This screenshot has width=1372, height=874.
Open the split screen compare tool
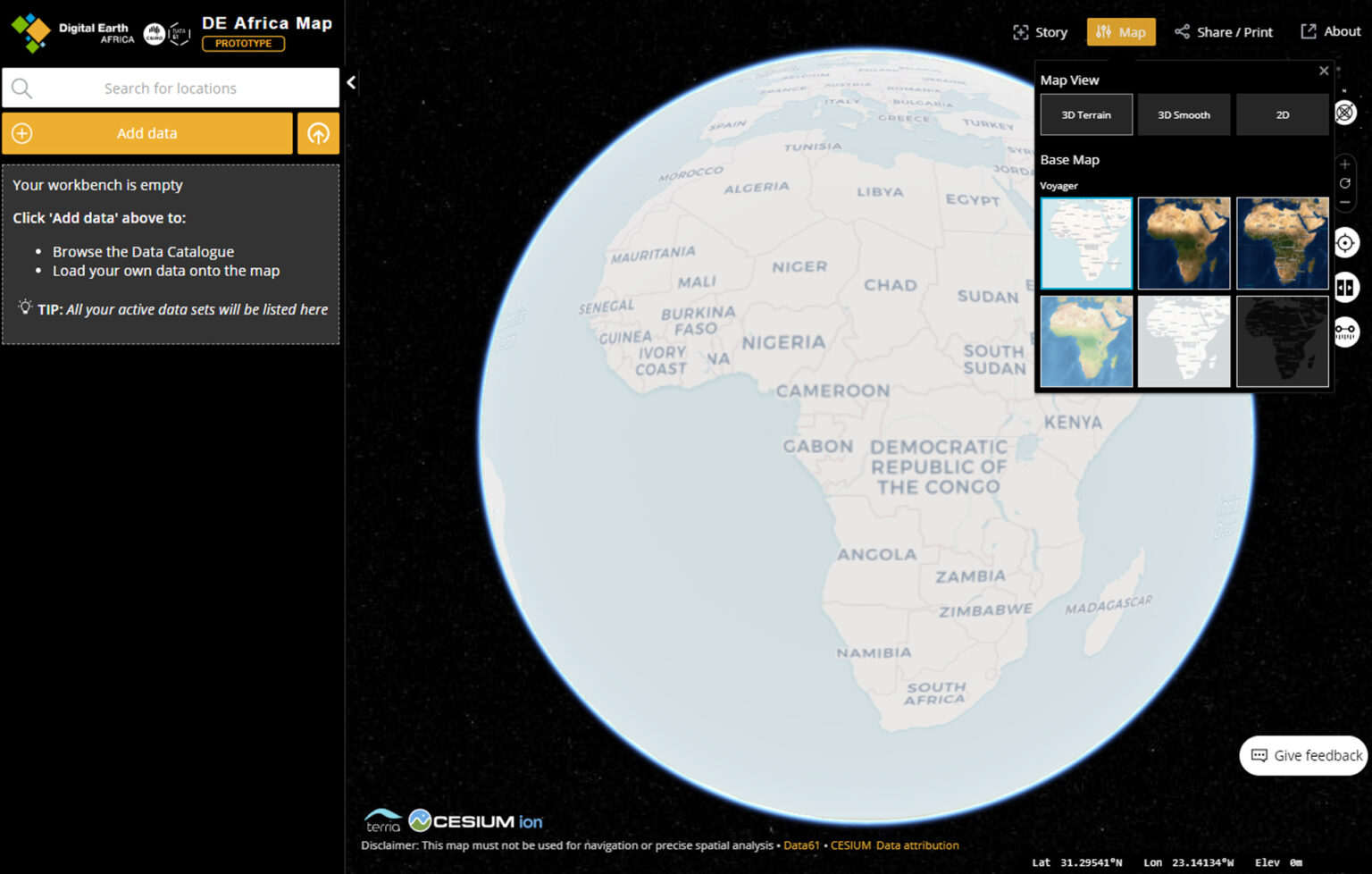[x=1347, y=287]
